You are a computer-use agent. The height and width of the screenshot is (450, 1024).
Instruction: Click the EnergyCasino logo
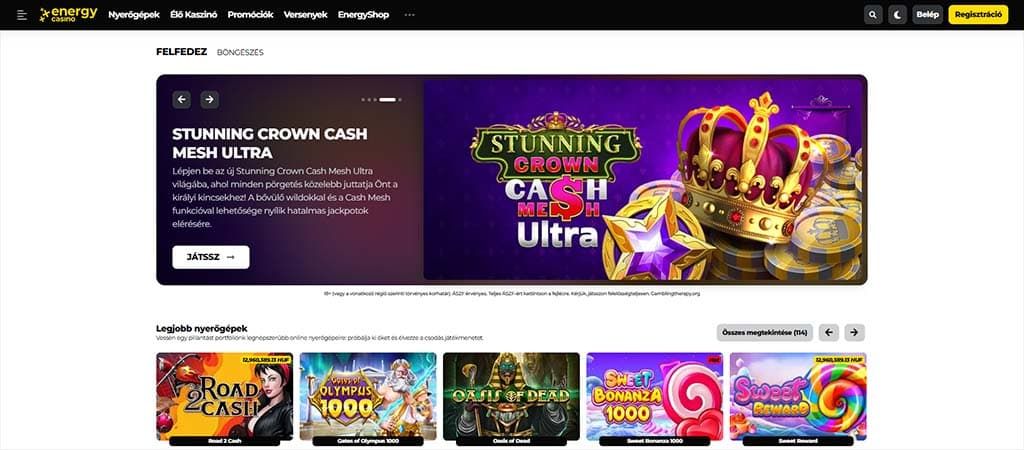[x=69, y=14]
